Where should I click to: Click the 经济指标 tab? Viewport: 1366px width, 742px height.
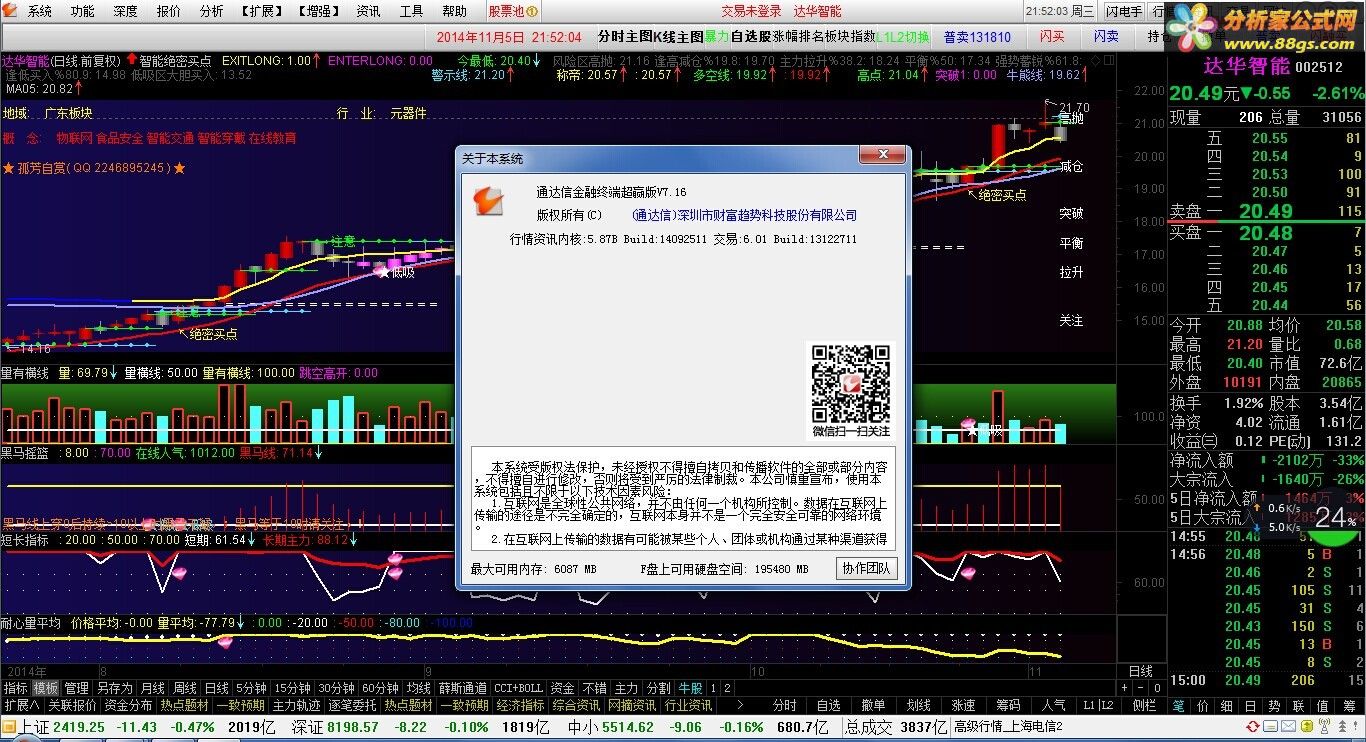pyautogui.click(x=521, y=705)
